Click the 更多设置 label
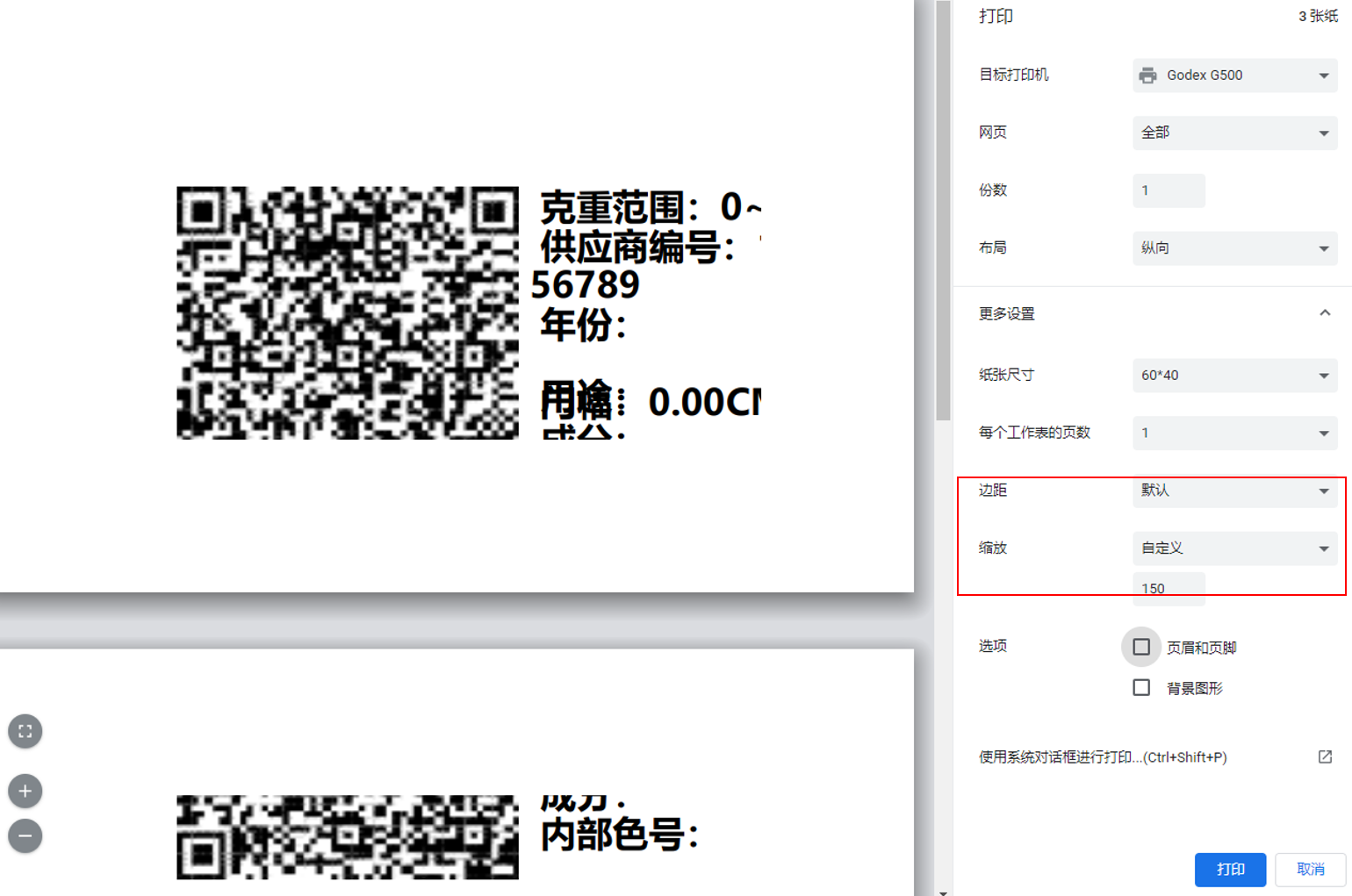The height and width of the screenshot is (896, 1352). pos(1007,313)
